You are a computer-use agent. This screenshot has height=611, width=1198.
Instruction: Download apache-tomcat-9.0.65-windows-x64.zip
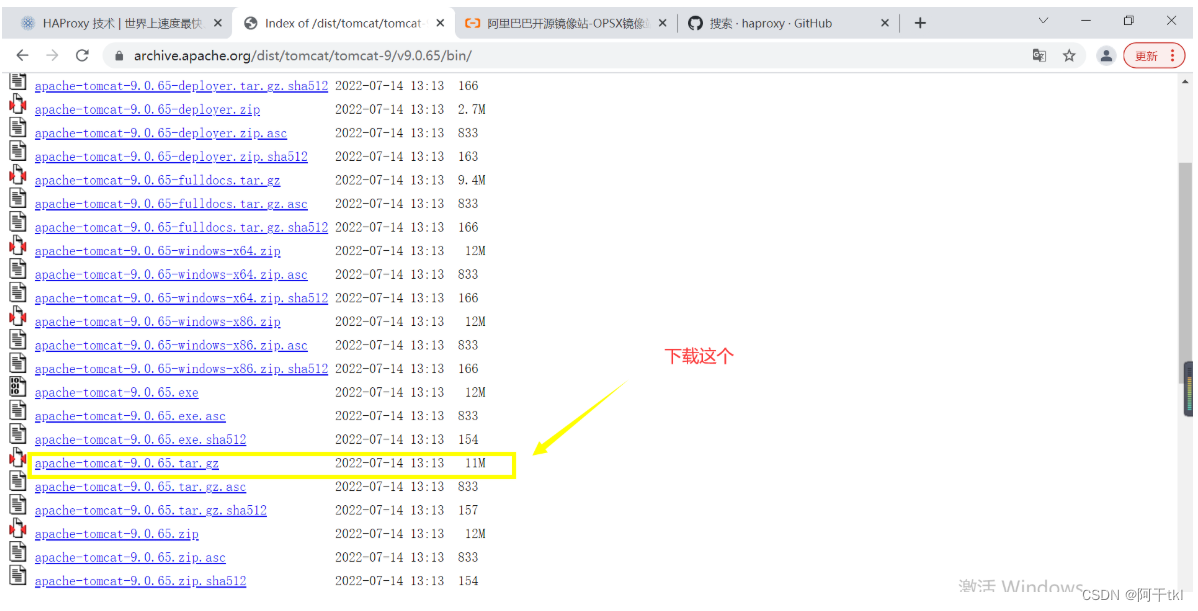pos(157,251)
